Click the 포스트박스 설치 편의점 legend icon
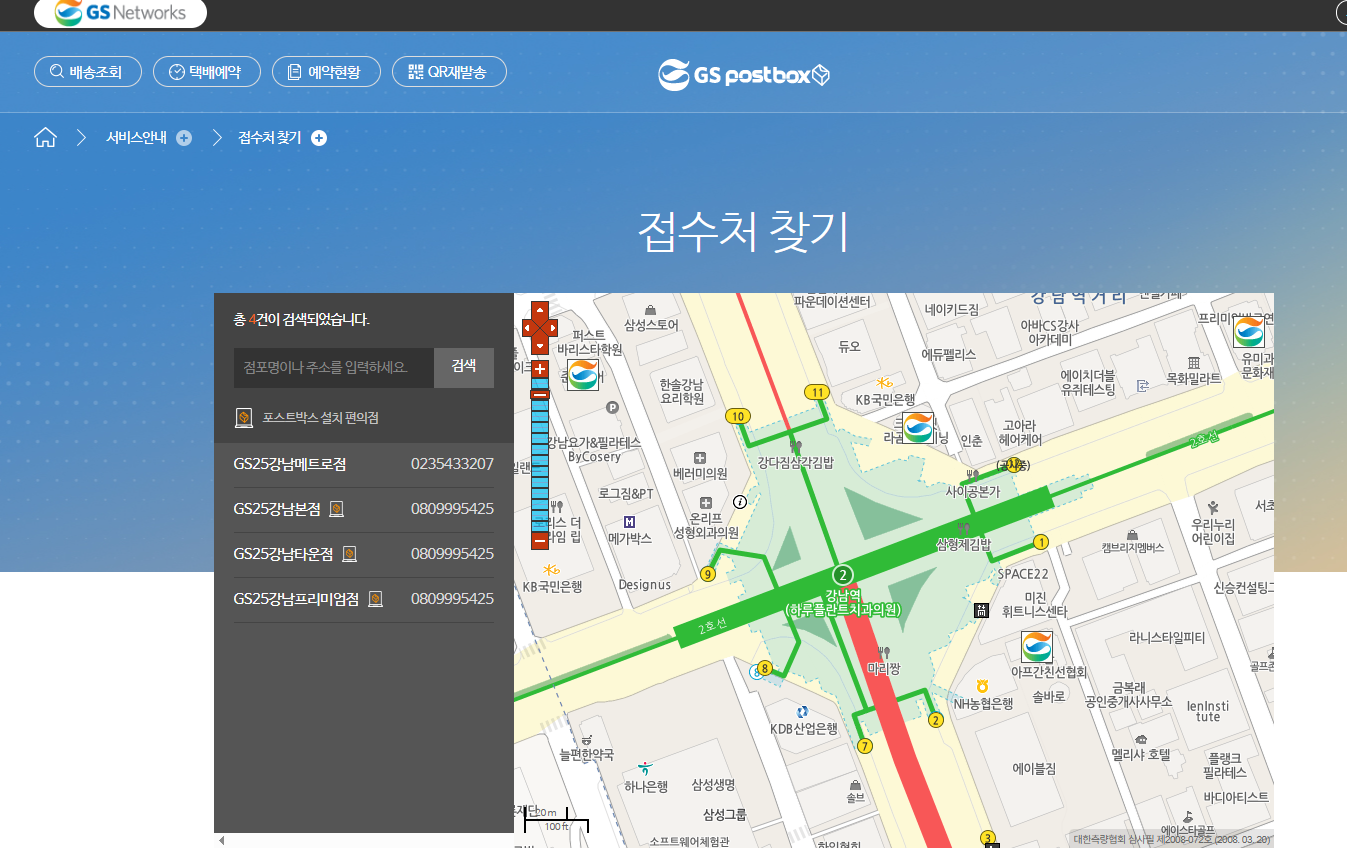The width and height of the screenshot is (1347, 848). pos(243,418)
